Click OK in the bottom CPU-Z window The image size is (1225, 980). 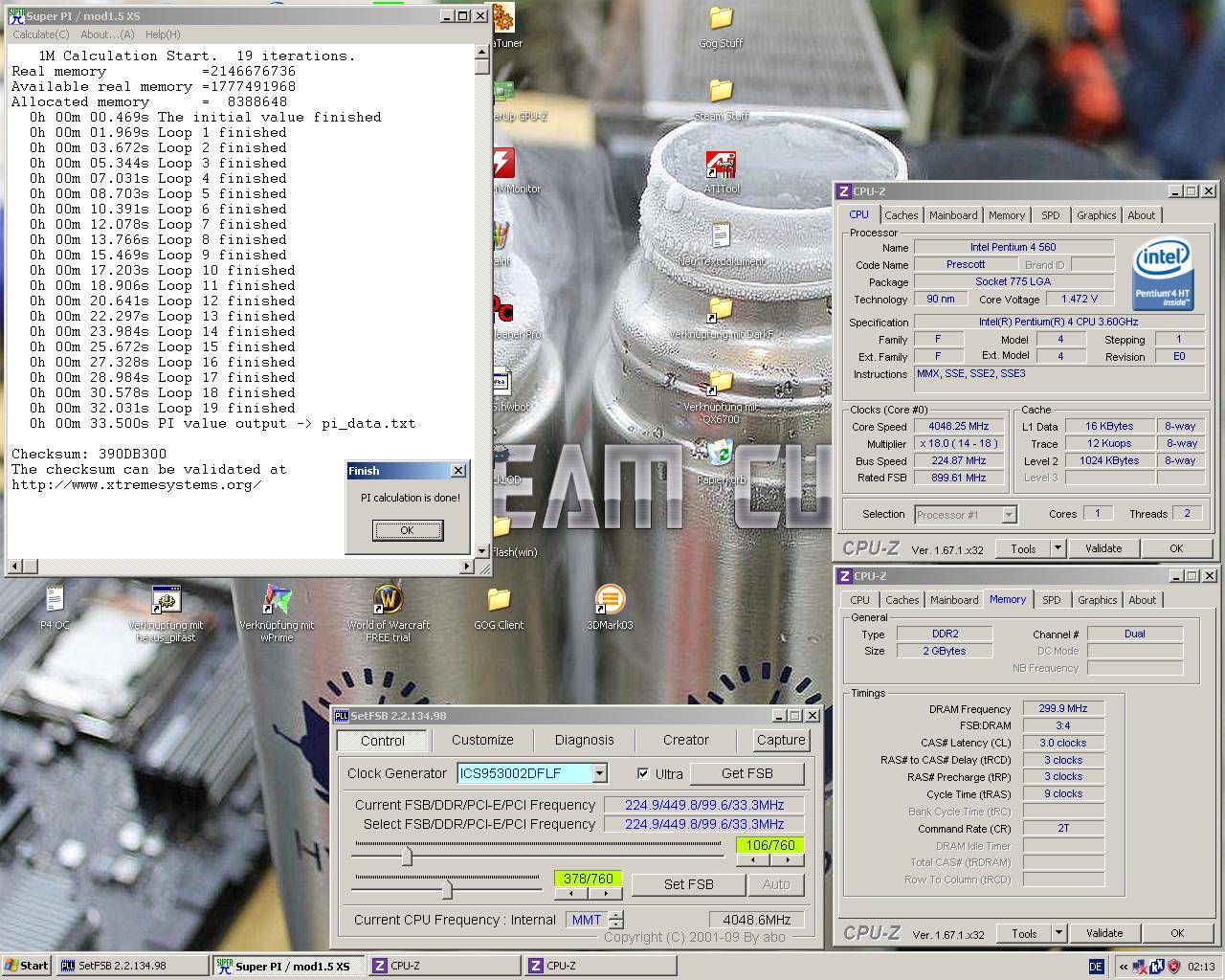[1177, 933]
